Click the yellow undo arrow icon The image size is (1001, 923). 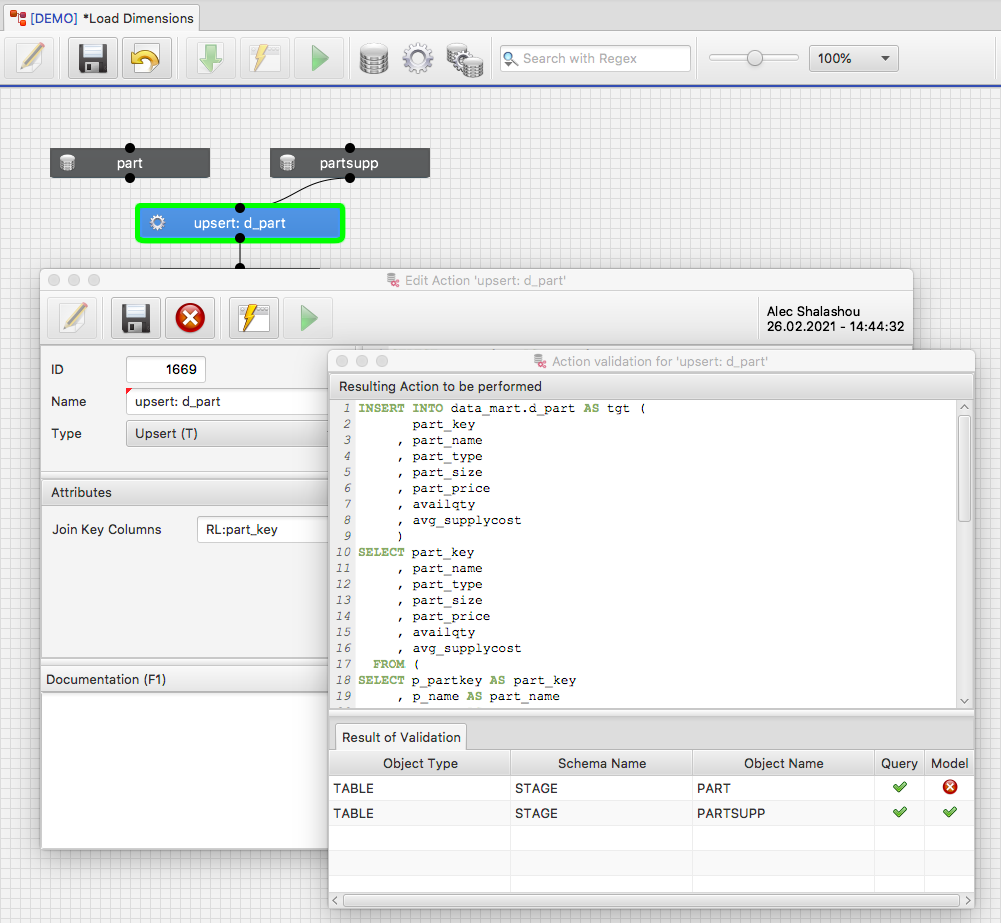(147, 58)
